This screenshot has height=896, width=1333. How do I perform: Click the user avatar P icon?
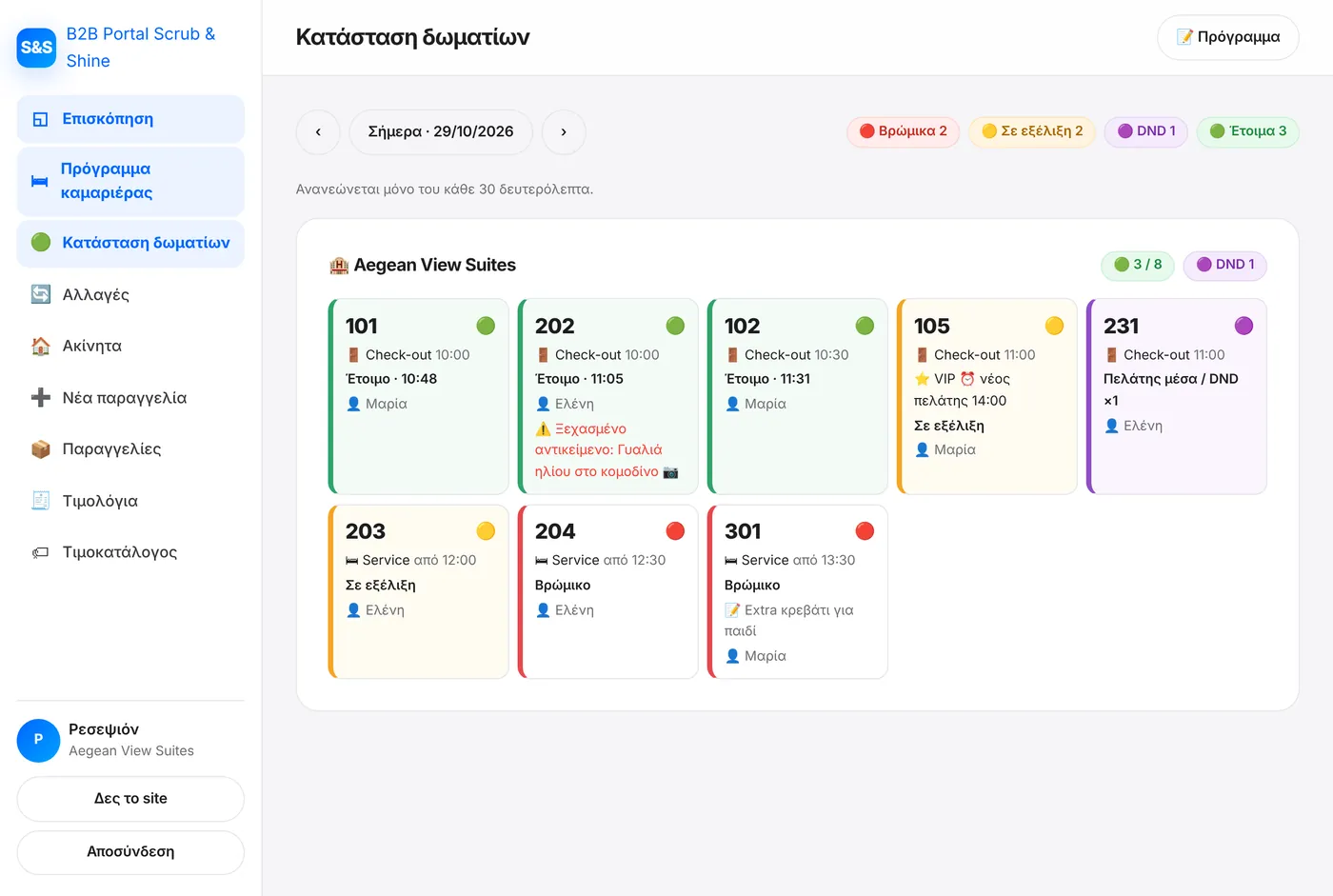coord(39,740)
